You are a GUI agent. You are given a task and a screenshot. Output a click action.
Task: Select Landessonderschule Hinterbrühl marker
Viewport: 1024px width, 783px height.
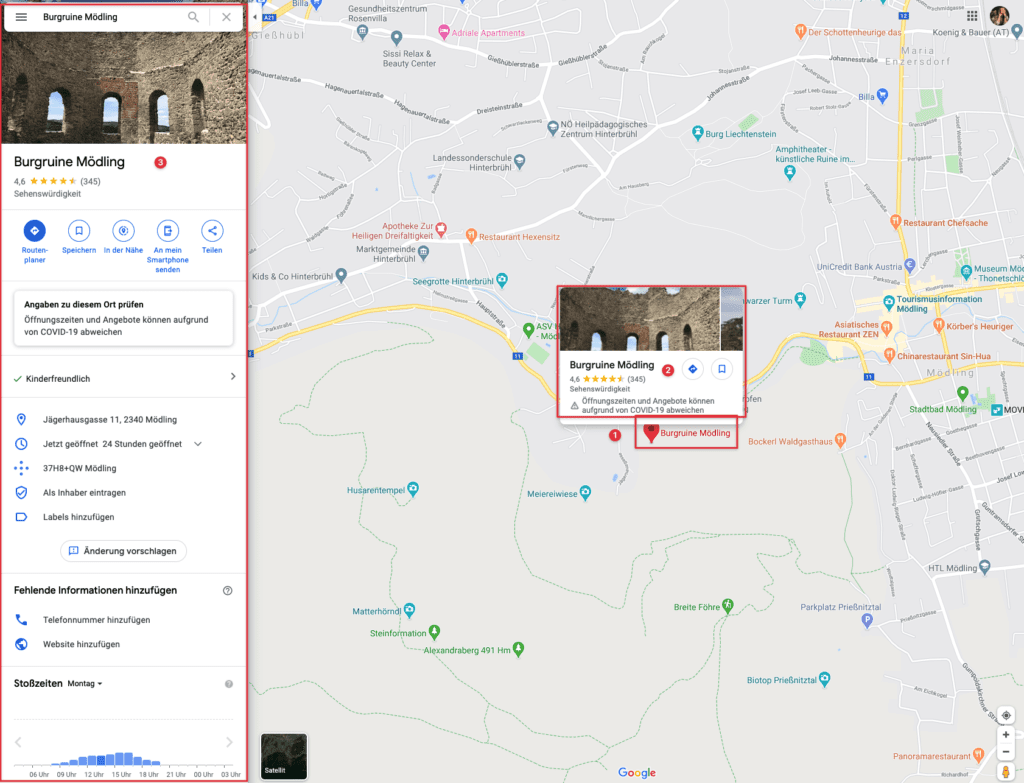(x=519, y=161)
